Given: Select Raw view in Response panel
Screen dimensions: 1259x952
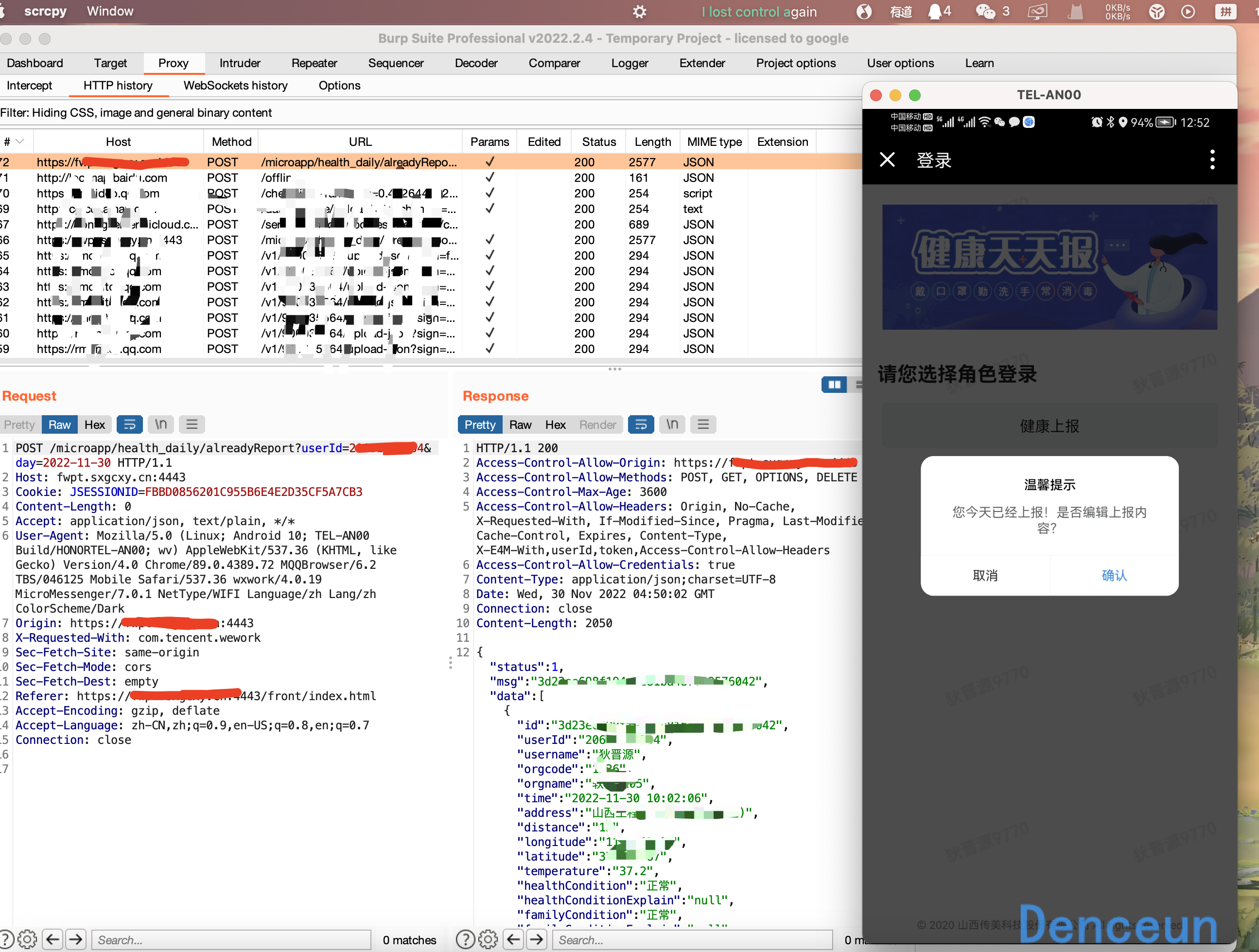Looking at the screenshot, I should [x=520, y=425].
